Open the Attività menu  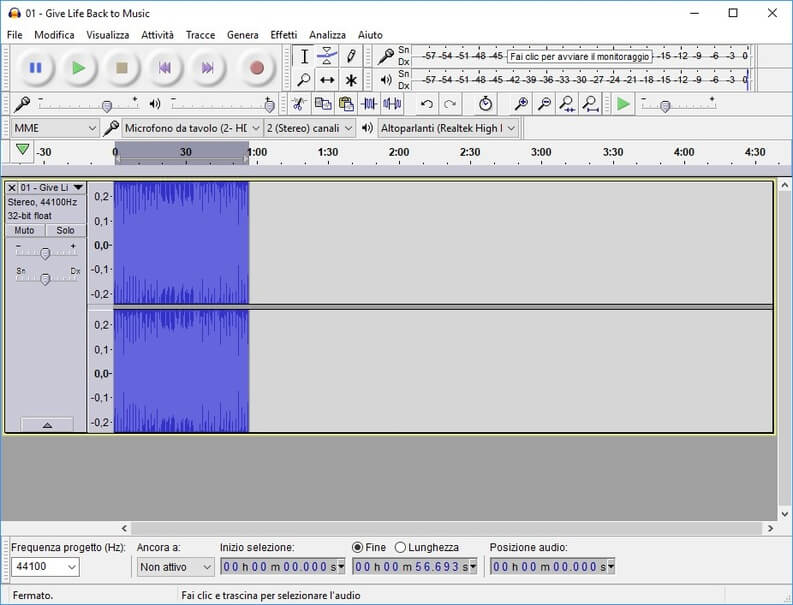157,35
